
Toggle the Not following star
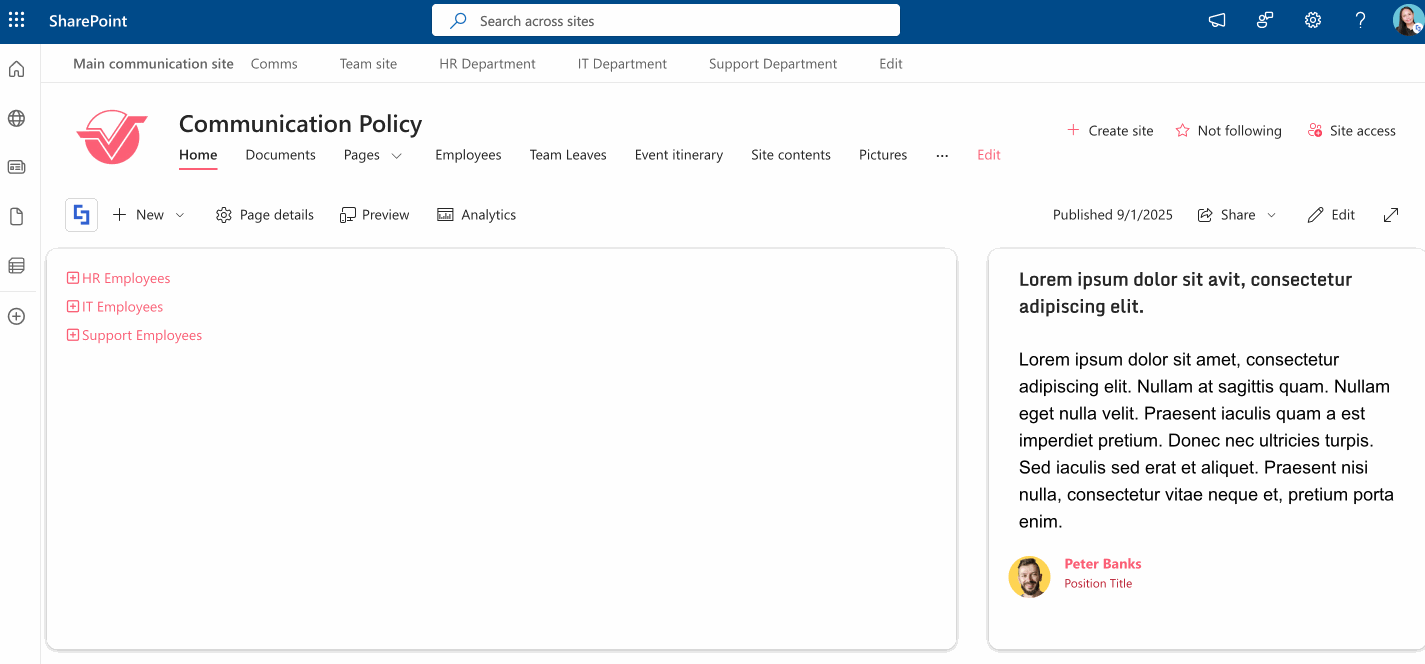click(1183, 131)
